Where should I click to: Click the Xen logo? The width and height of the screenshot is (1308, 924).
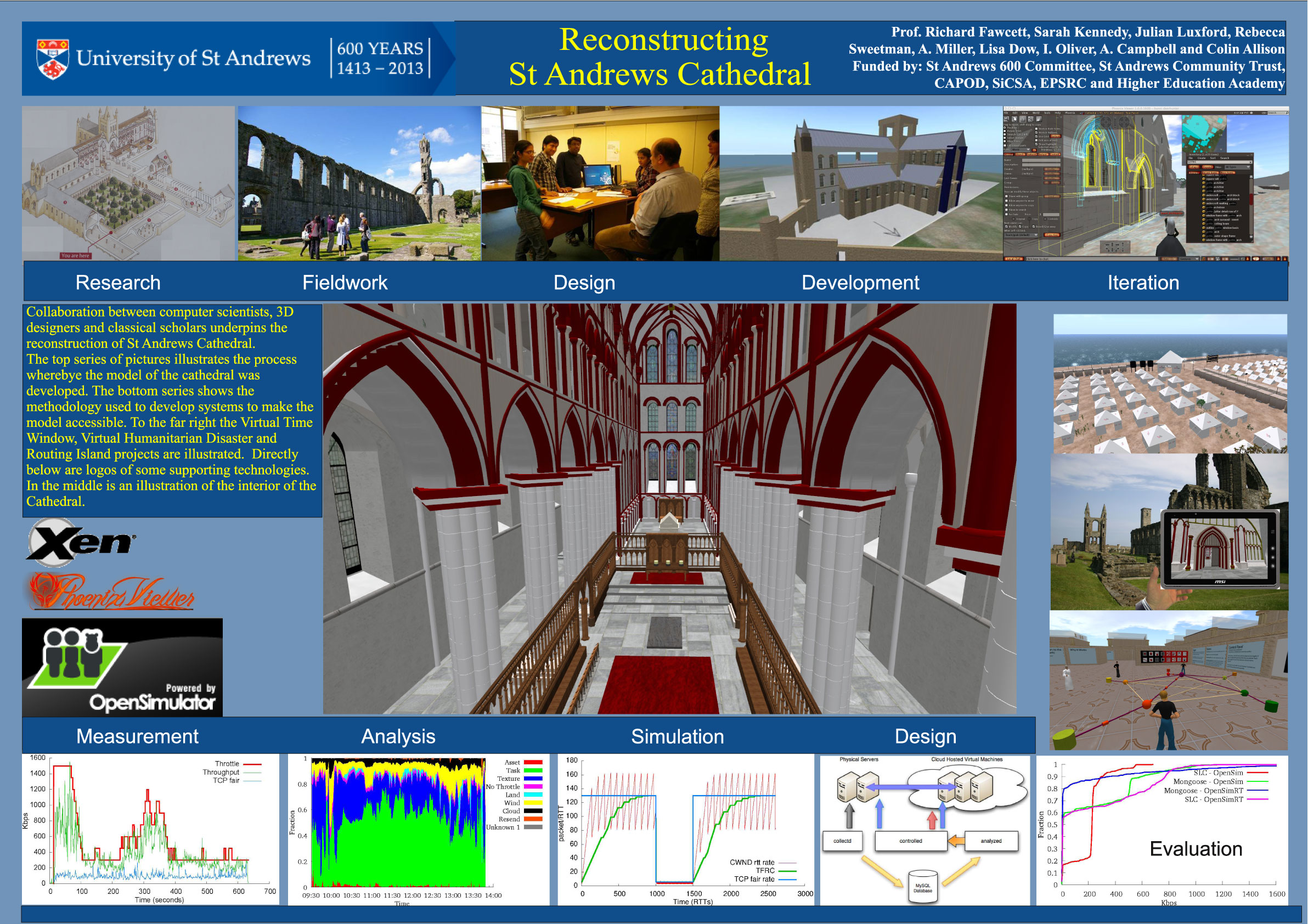point(81,542)
